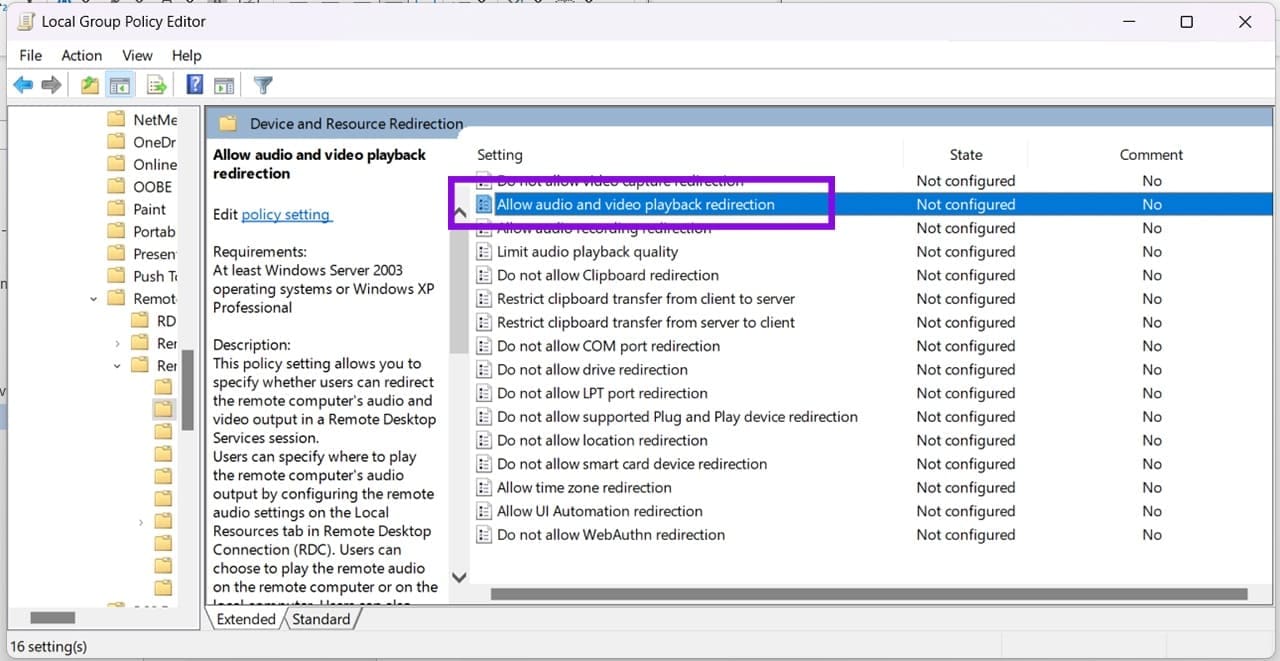Switch to the Extended tab
Screen dimensions: 1280x661
coord(246,619)
